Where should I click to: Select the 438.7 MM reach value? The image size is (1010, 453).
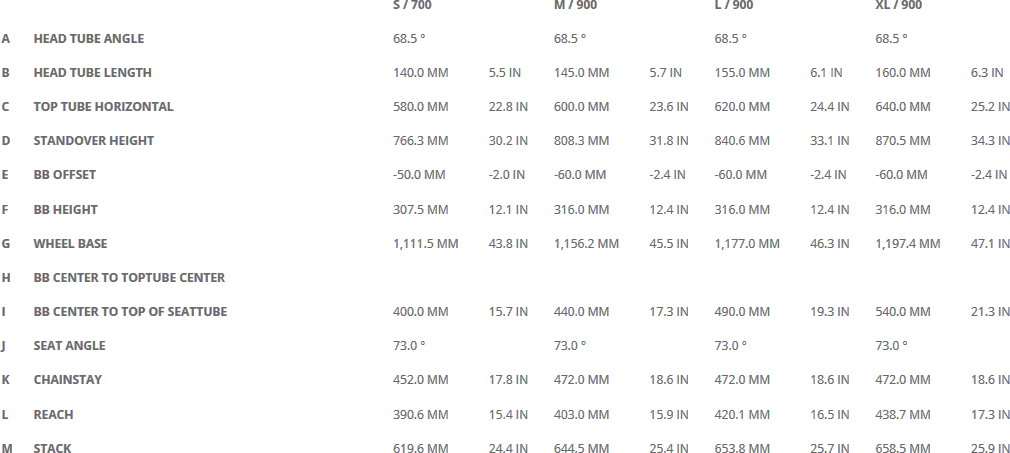tap(902, 415)
